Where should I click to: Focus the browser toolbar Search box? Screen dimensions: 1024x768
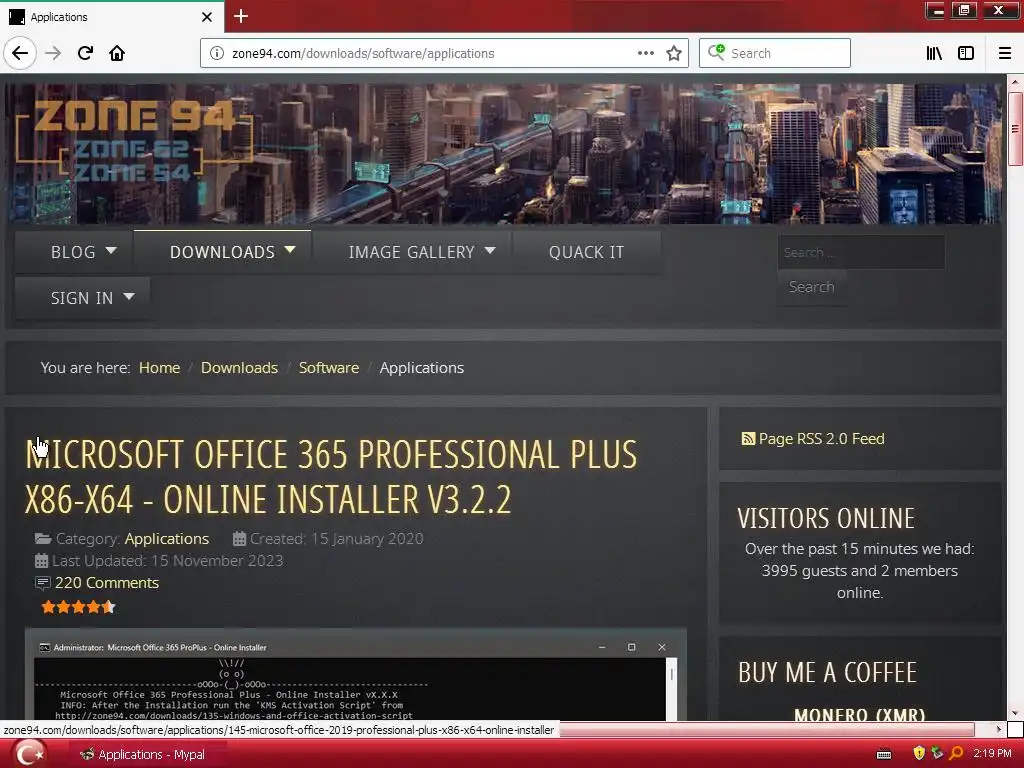coord(775,53)
